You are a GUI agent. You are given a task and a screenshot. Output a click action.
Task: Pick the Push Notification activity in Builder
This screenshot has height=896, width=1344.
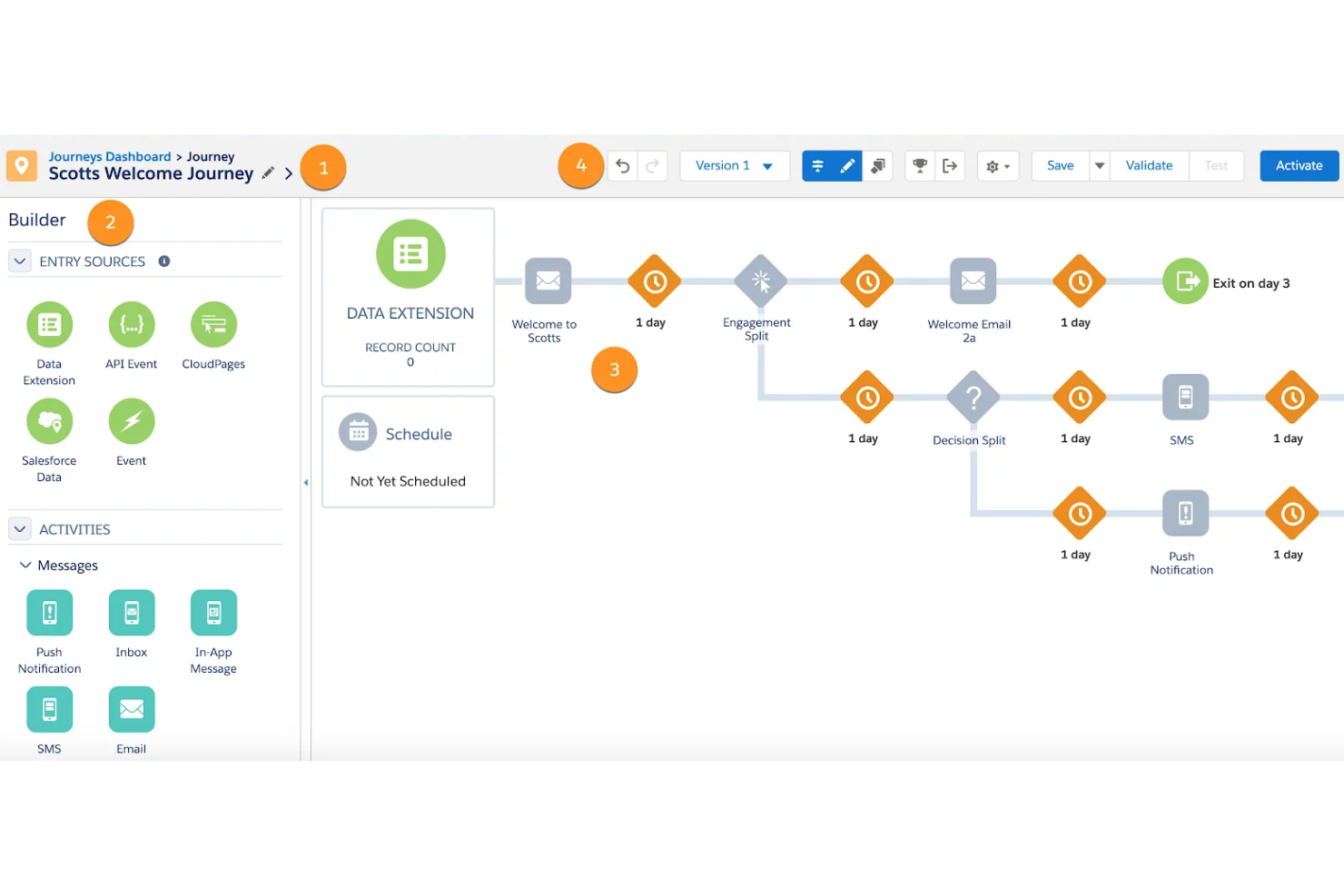pyautogui.click(x=49, y=613)
